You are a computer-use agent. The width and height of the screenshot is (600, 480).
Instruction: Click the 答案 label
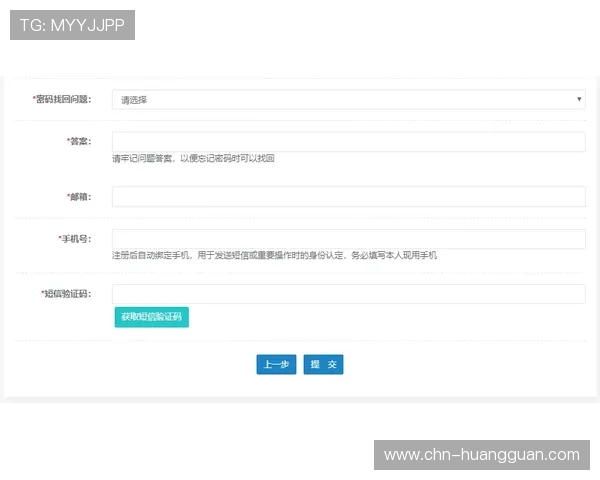coord(79,141)
